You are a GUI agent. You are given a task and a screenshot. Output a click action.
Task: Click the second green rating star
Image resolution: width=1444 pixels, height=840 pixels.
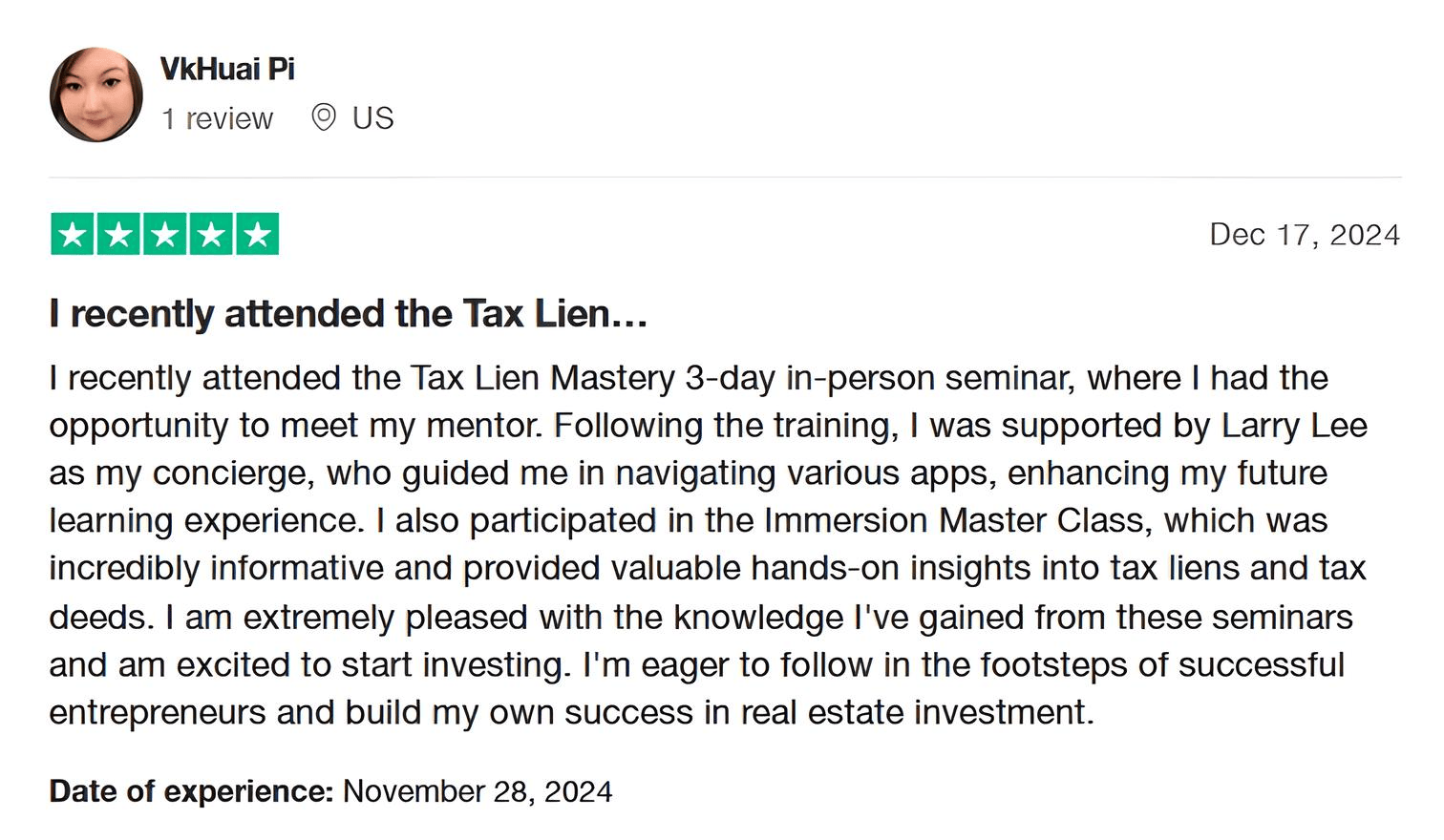[118, 234]
